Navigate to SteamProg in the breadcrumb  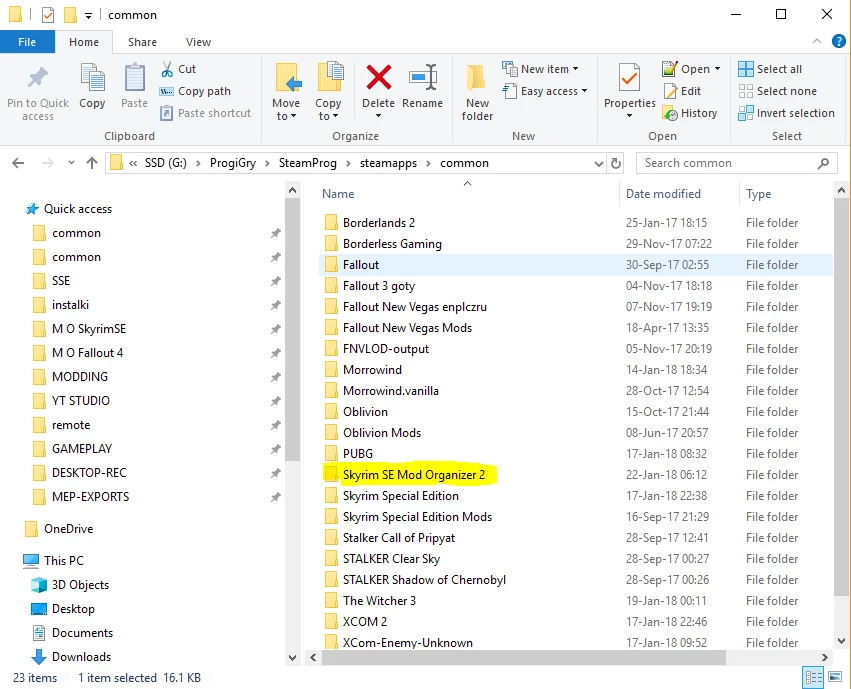point(308,163)
